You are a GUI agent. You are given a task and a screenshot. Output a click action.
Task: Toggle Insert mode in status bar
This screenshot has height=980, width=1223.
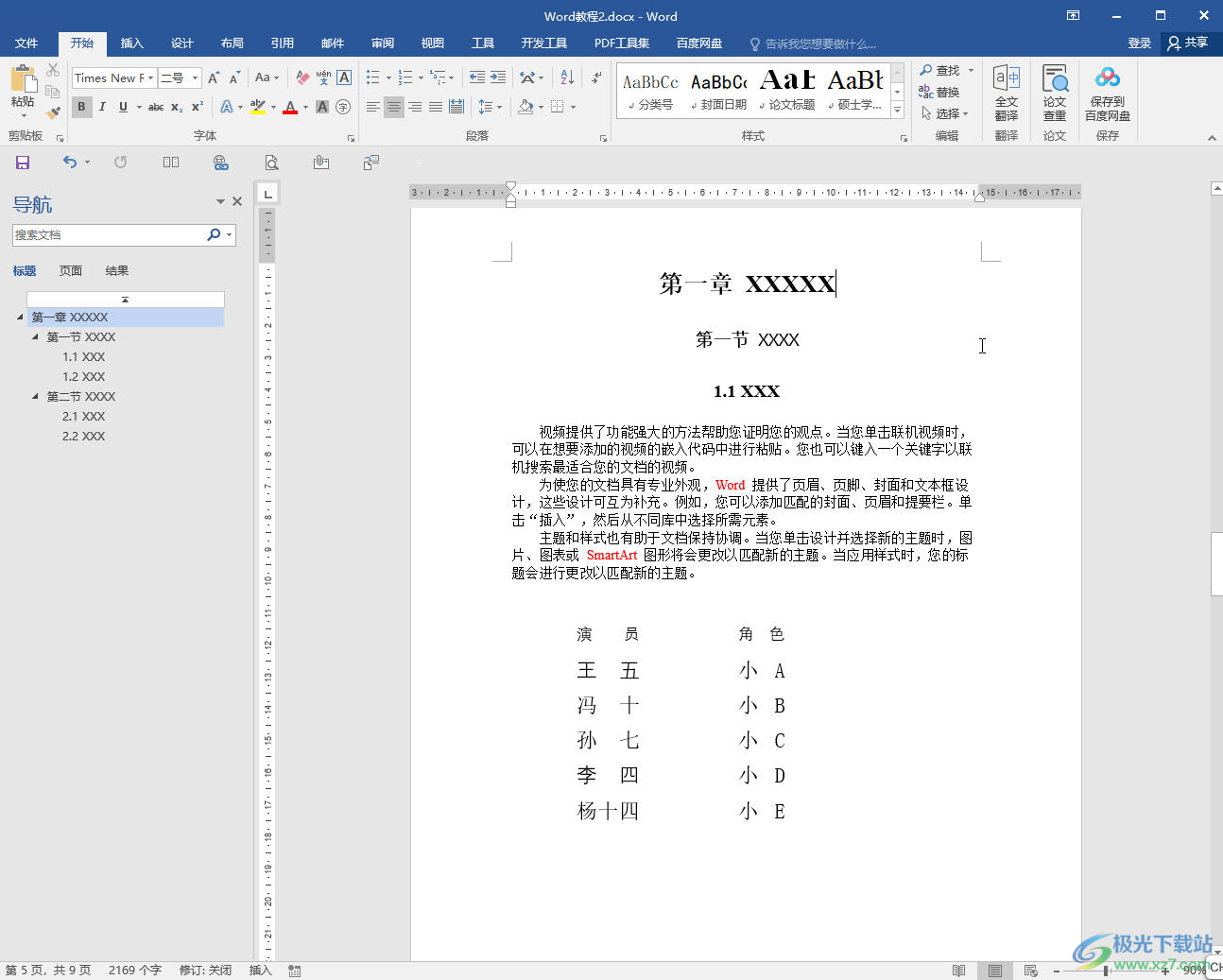click(260, 971)
